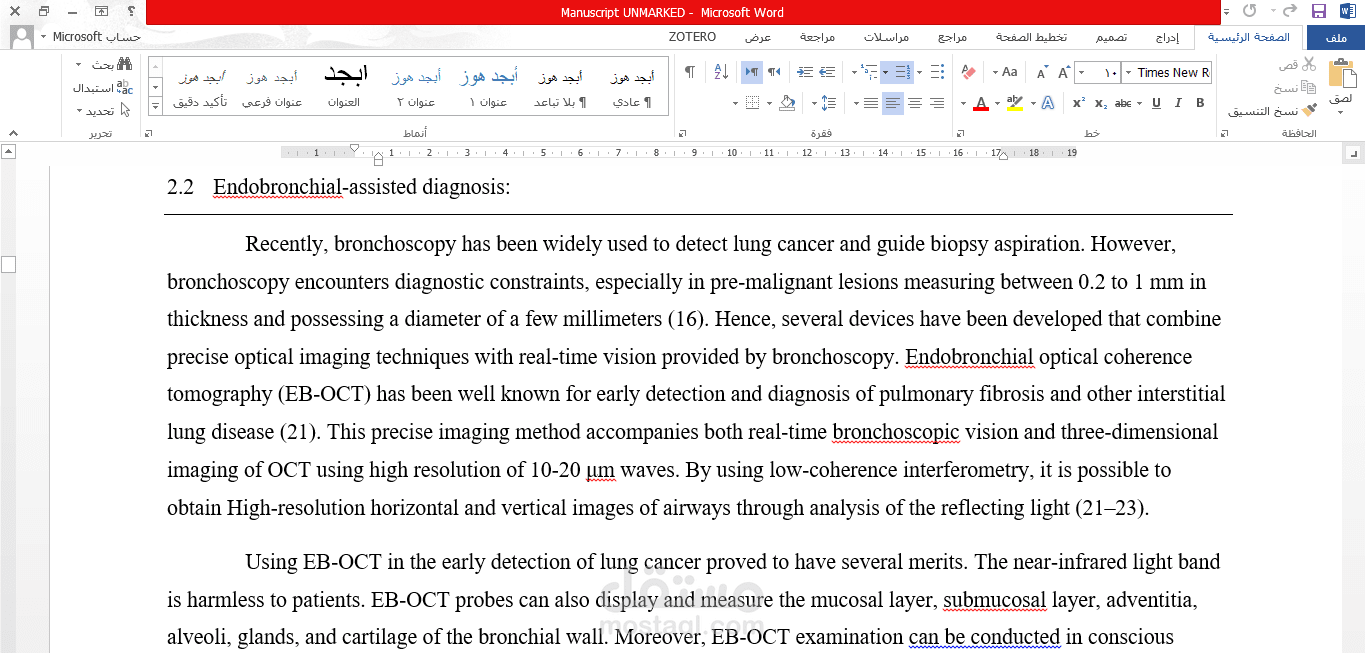Click the multilevel list icon

(867, 72)
